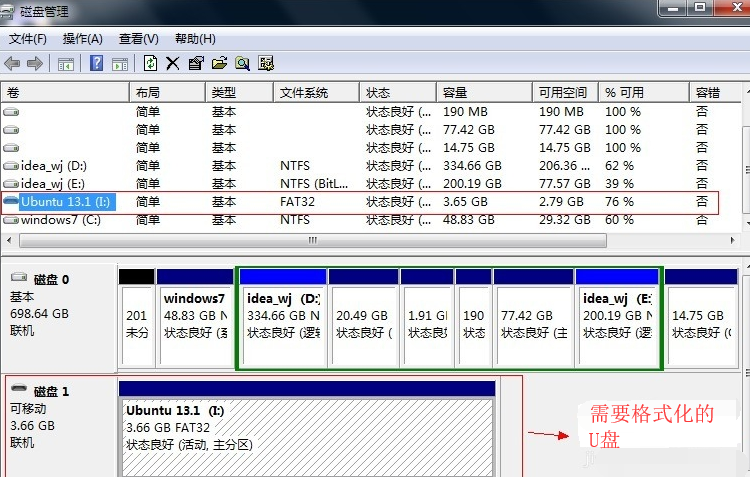Open Properties using the checklist toolbar icon
750x477 pixels.
(x=195, y=64)
